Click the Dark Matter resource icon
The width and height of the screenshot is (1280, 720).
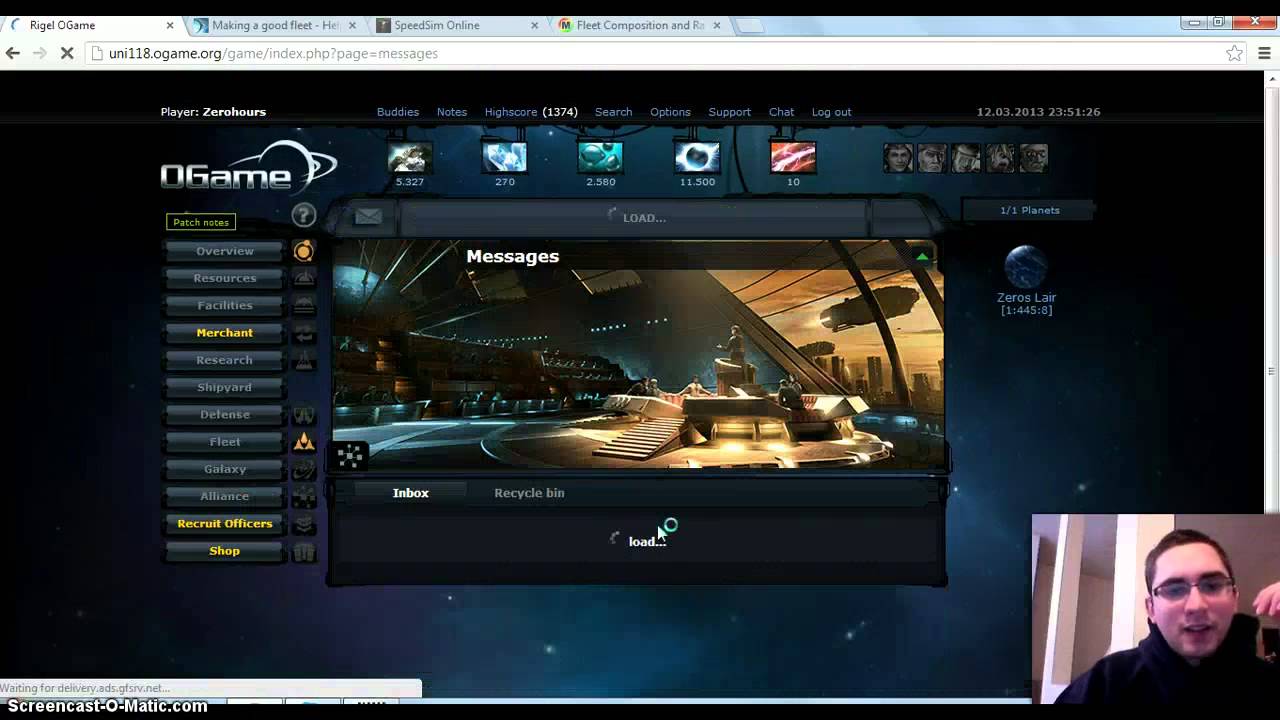point(793,158)
